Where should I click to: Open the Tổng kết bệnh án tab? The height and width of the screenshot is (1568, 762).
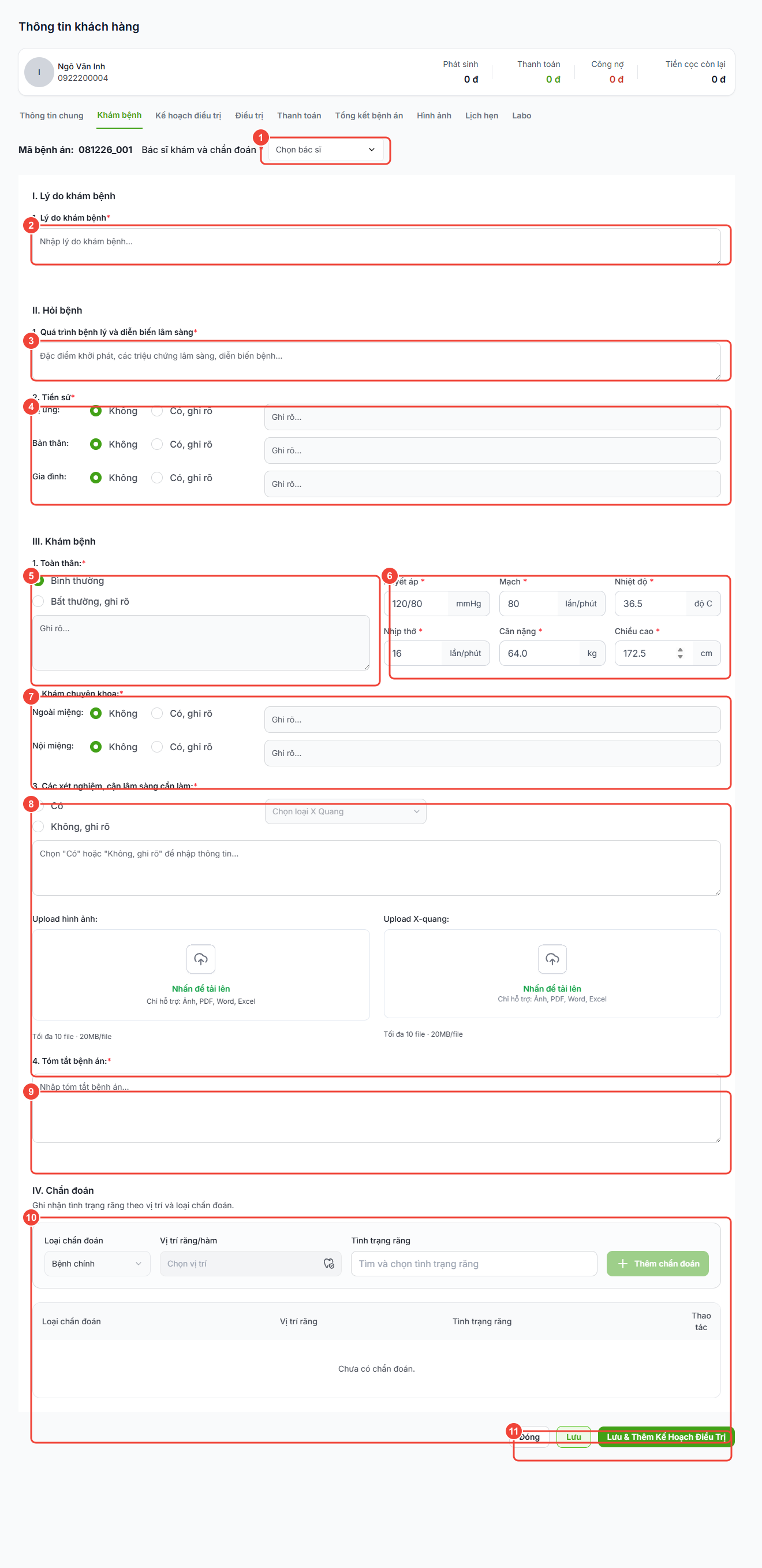pyautogui.click(x=369, y=116)
